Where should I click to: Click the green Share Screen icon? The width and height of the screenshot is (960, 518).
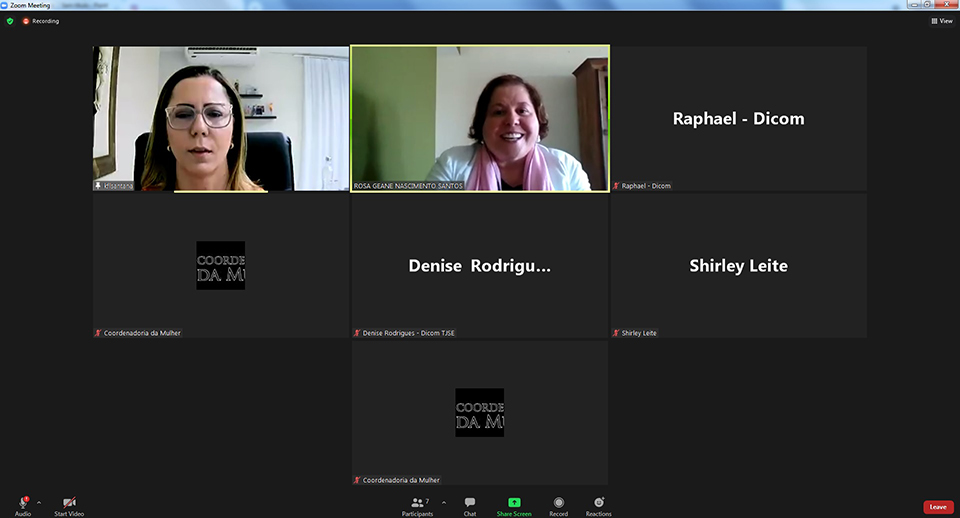tap(514, 502)
